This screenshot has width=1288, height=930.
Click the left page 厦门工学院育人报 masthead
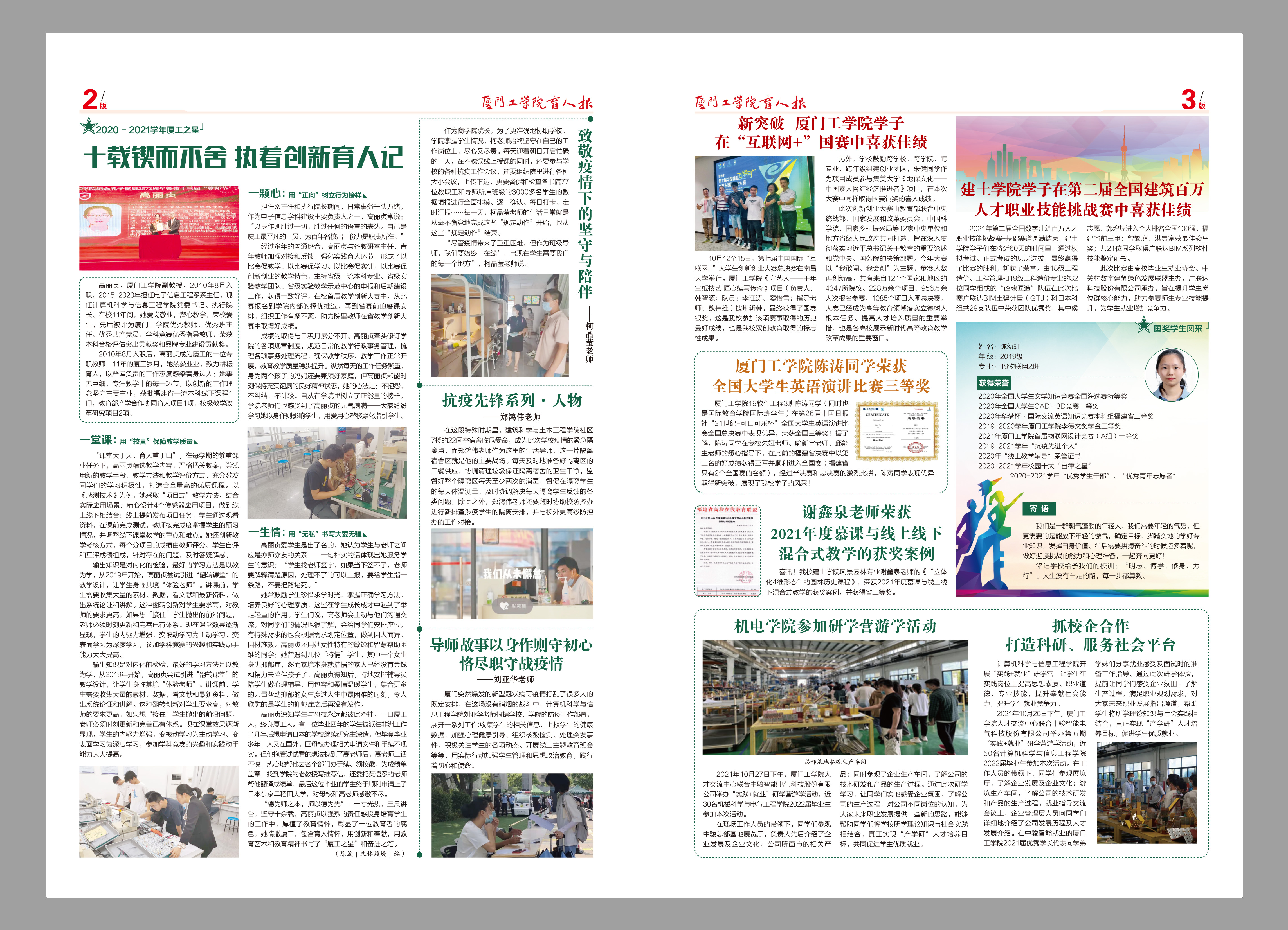coord(537,103)
